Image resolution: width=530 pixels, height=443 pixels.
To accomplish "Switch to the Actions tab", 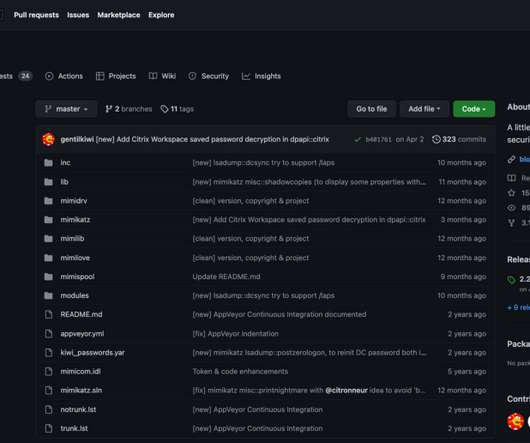I will [x=64, y=76].
